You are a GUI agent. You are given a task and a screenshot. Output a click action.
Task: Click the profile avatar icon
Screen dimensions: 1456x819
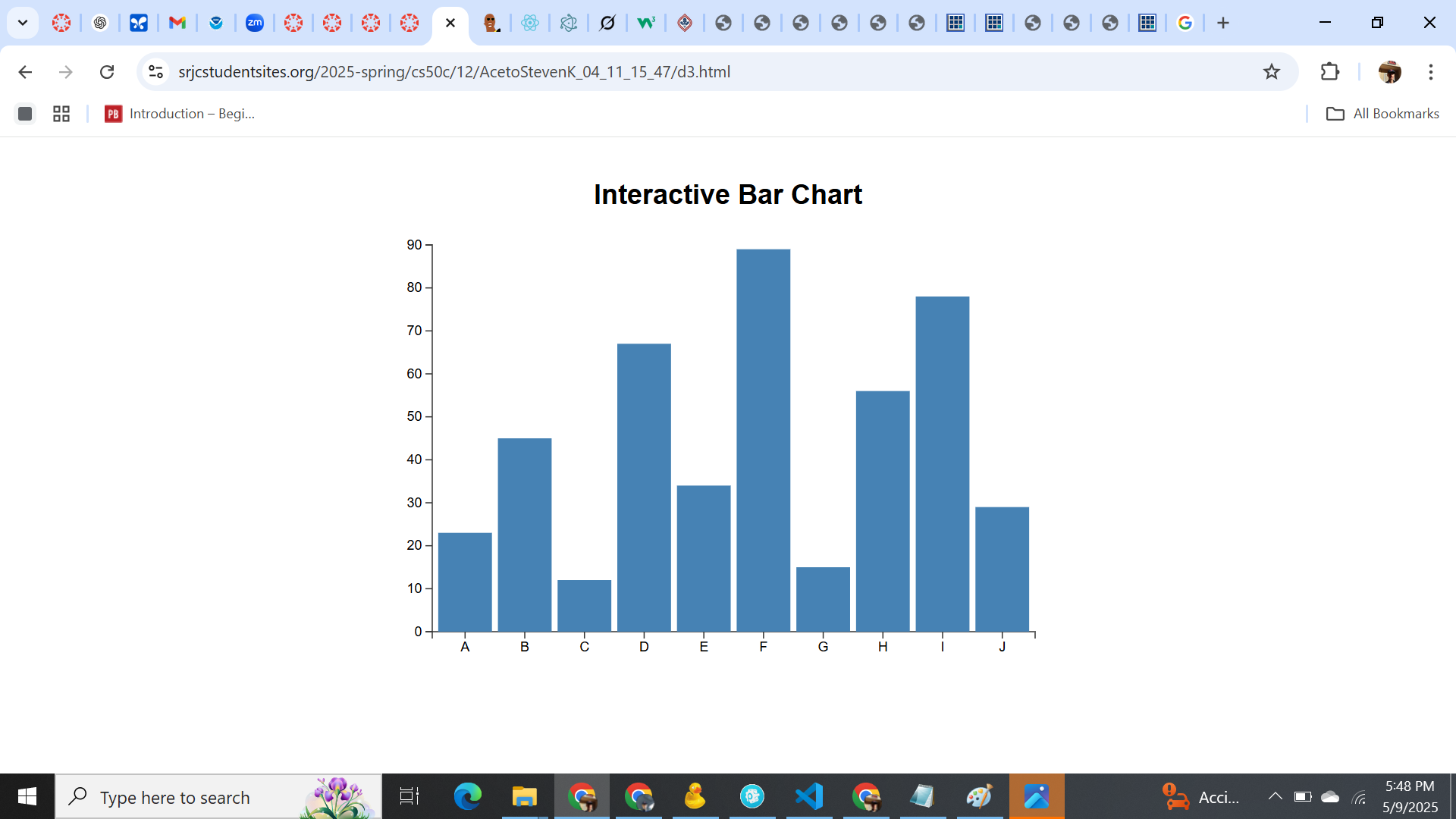coord(1389,71)
